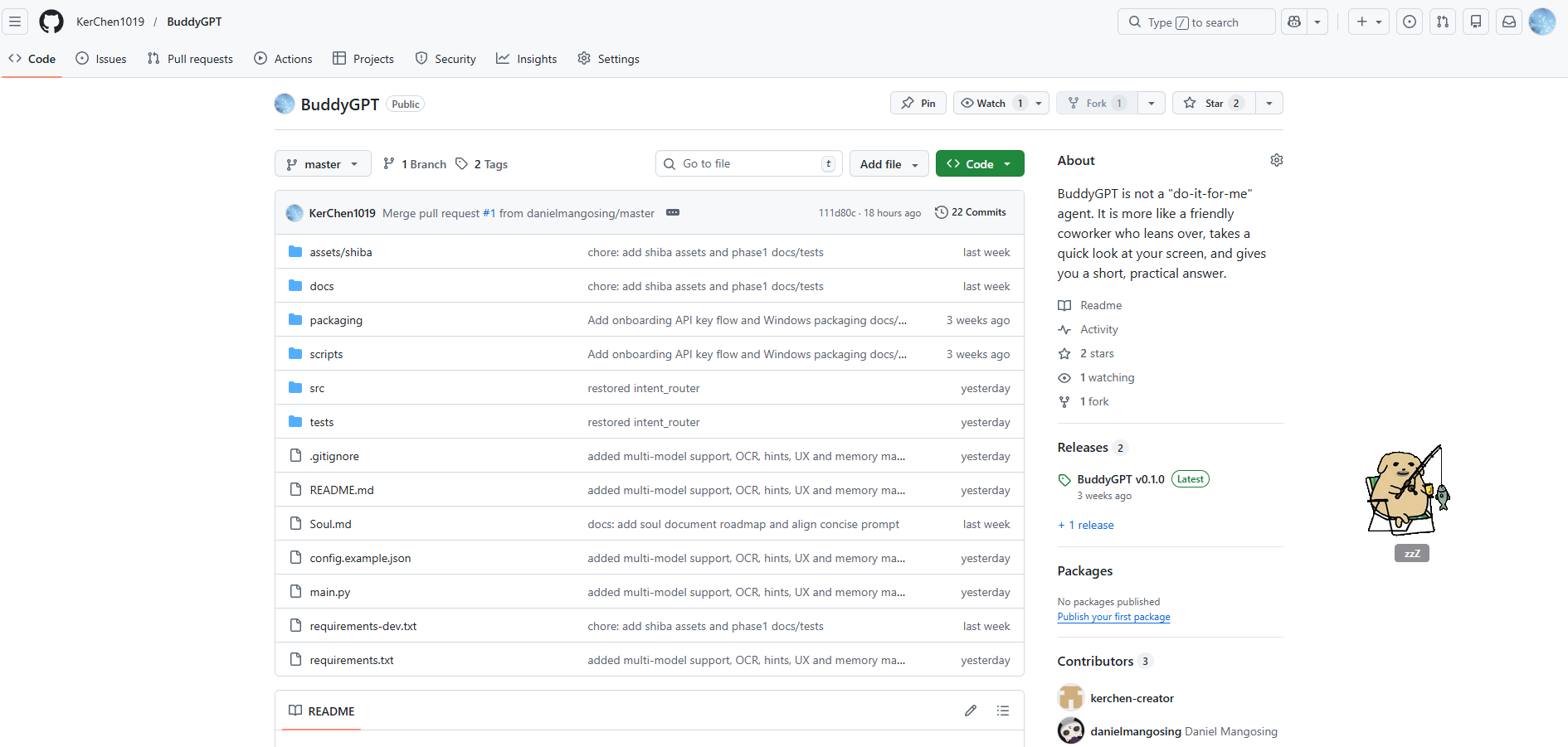Expand the latest commit message ellipsis
This screenshot has width=1568, height=747.
click(x=673, y=212)
